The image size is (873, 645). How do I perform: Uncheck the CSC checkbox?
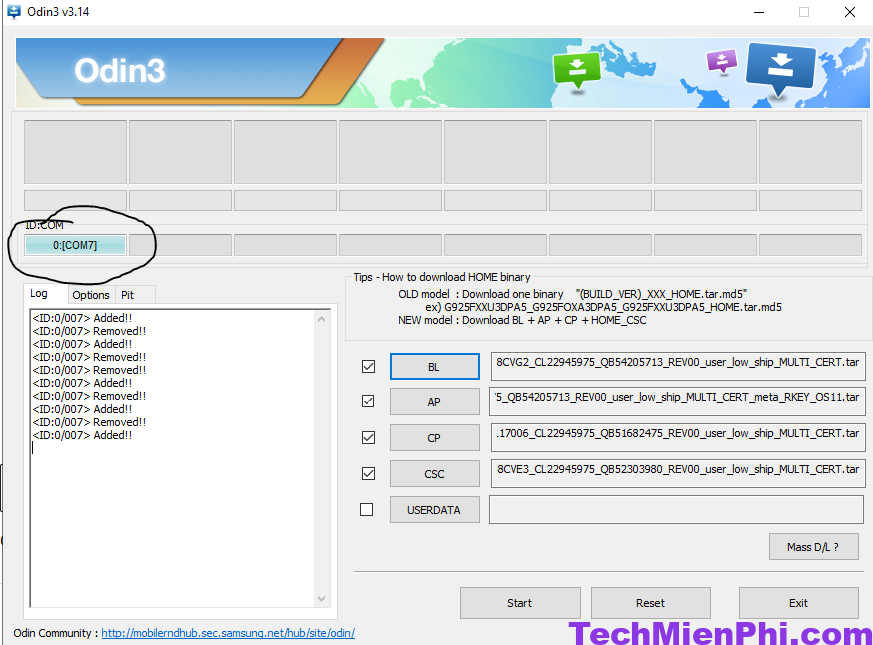coord(368,473)
